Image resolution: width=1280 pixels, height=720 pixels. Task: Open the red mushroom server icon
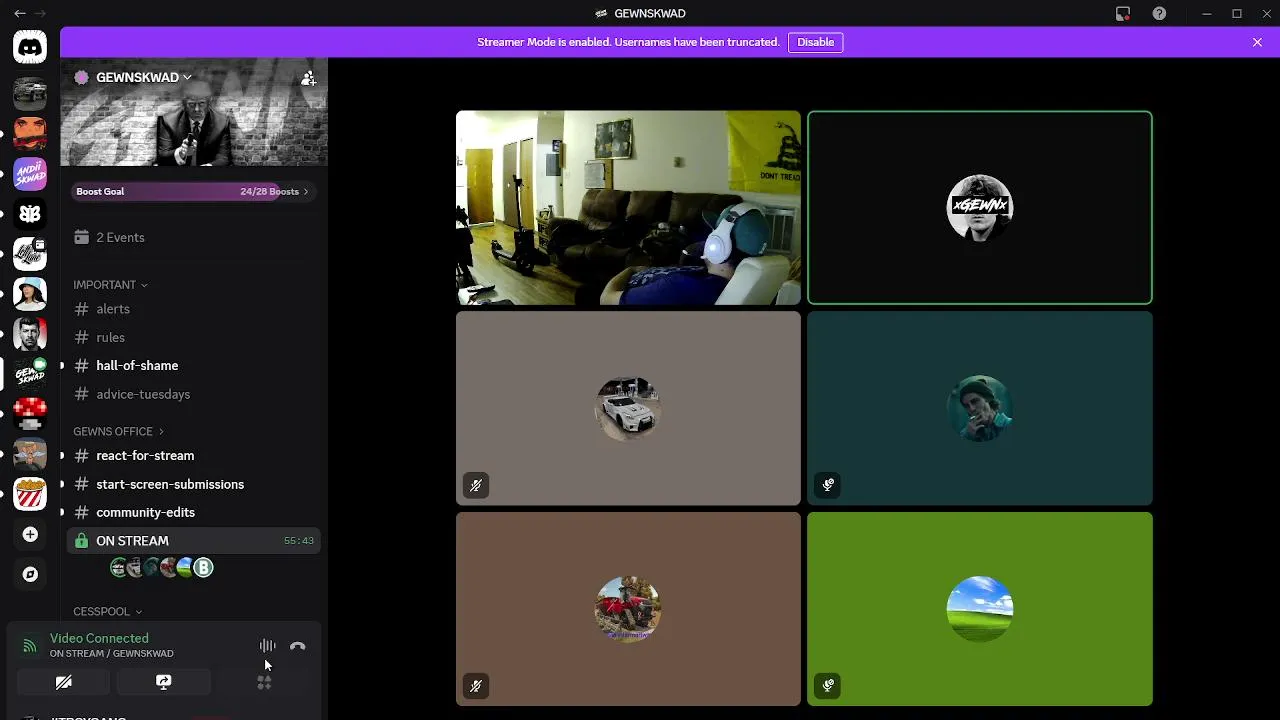point(30,413)
